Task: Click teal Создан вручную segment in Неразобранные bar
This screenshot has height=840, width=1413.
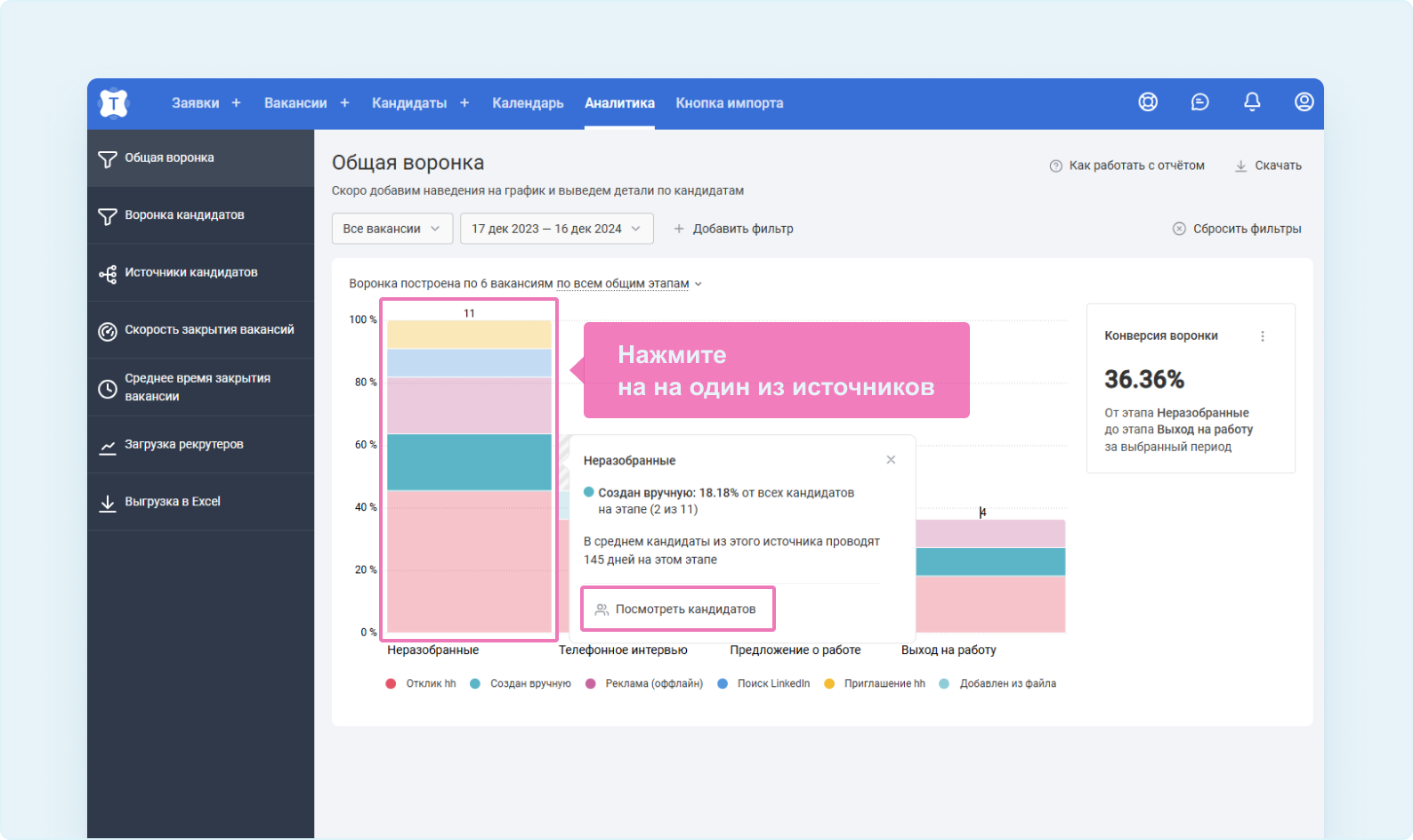Action: click(x=469, y=463)
